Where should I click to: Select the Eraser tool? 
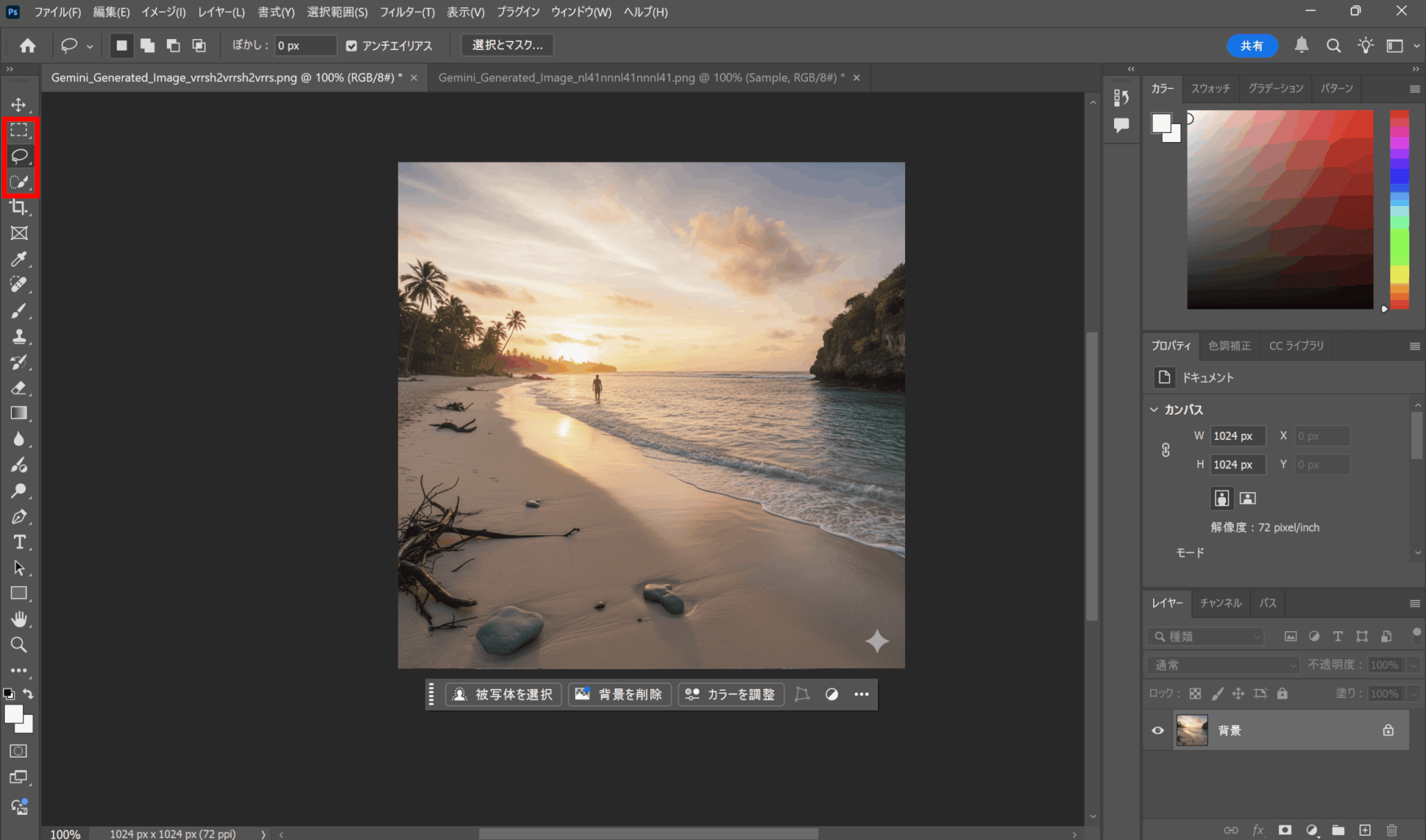pos(19,388)
